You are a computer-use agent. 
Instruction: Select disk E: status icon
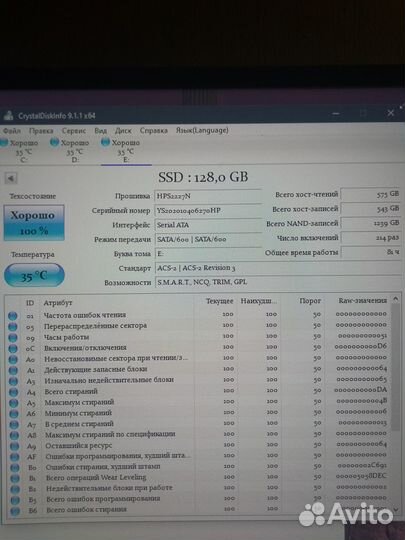105,142
